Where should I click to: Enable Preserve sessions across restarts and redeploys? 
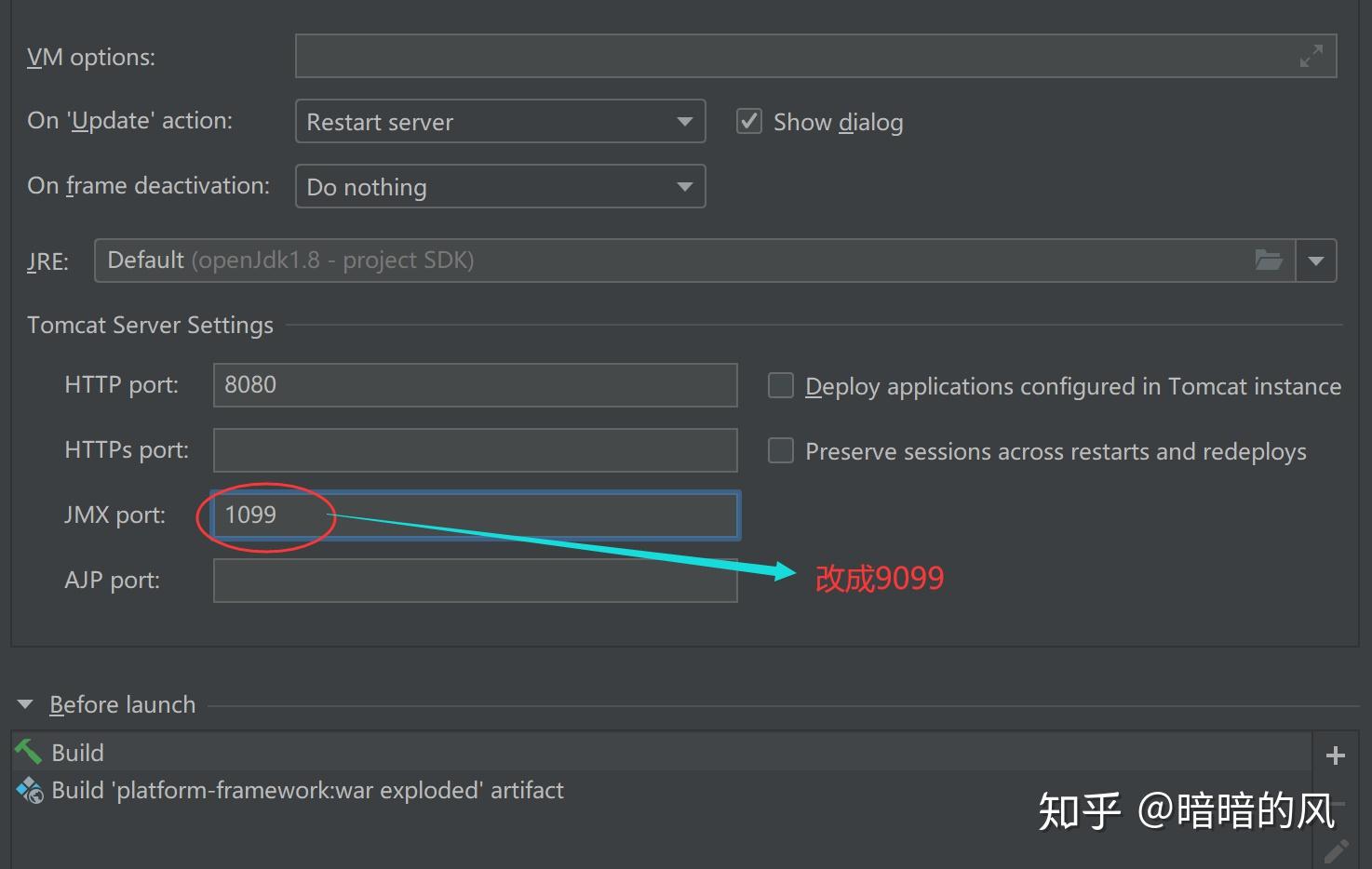[x=780, y=450]
